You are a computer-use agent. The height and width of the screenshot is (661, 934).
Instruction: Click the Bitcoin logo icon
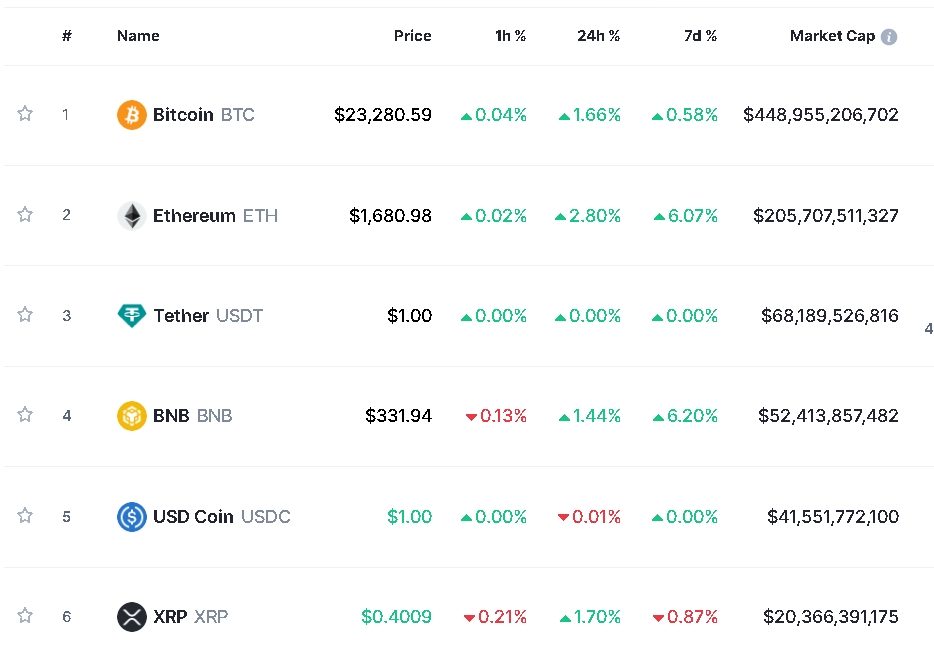[132, 115]
